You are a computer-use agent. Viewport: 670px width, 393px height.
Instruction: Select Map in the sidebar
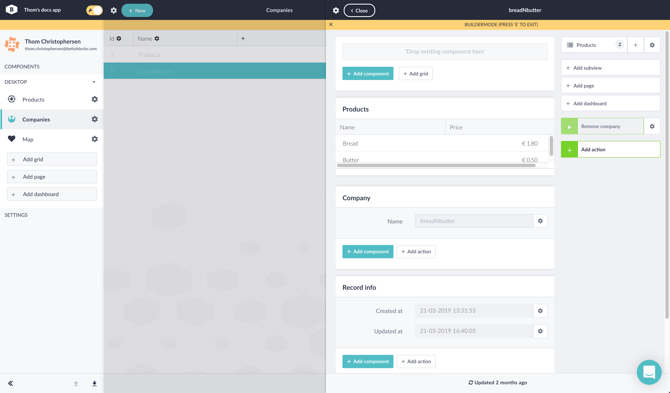28,139
